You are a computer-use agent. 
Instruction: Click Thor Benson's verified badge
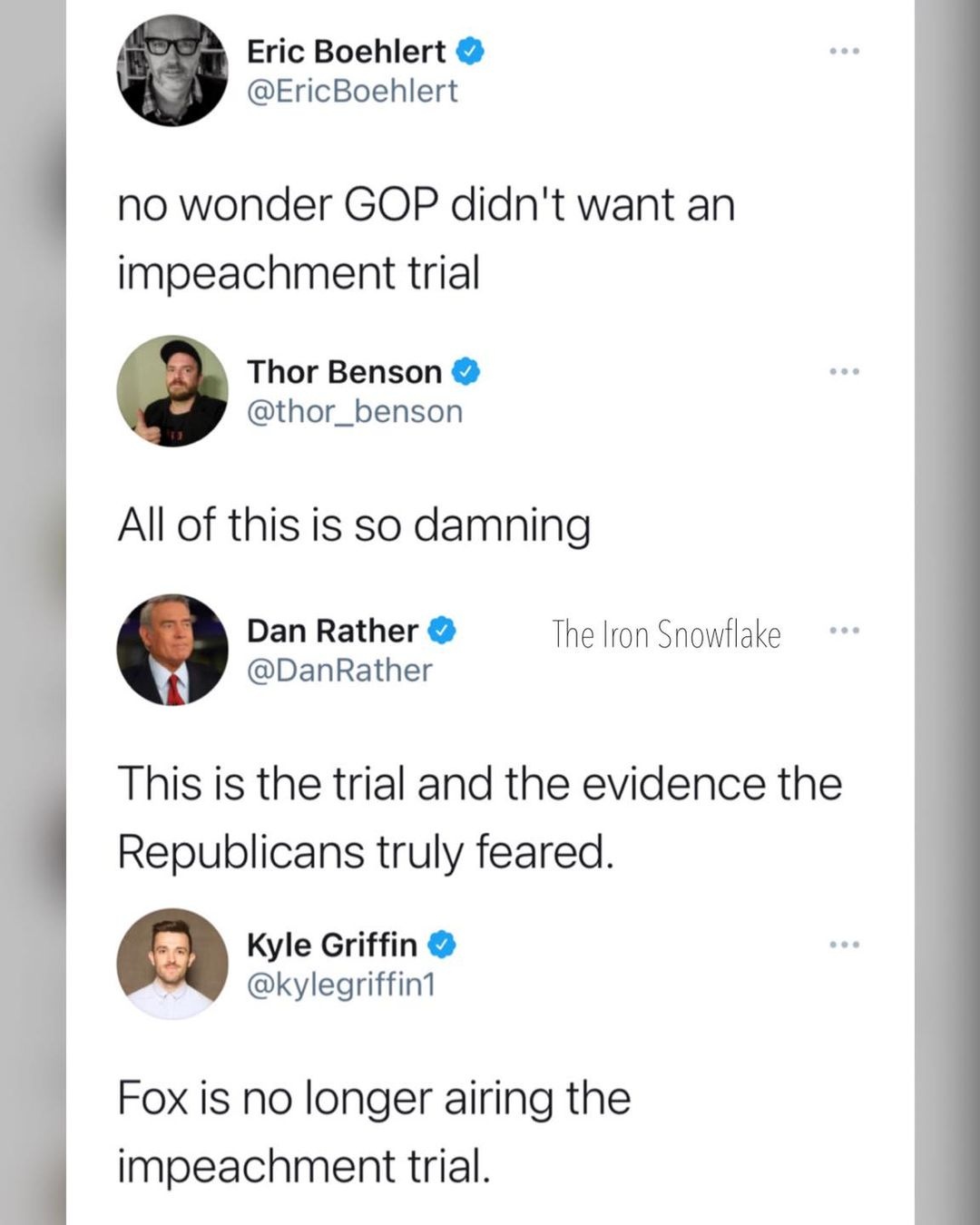465,371
